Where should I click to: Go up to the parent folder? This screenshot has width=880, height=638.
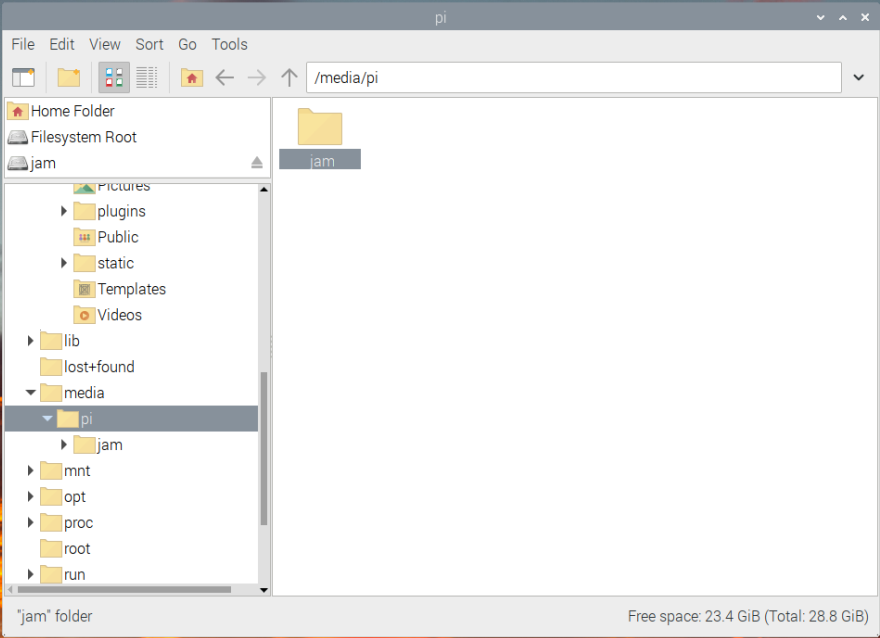coord(290,77)
